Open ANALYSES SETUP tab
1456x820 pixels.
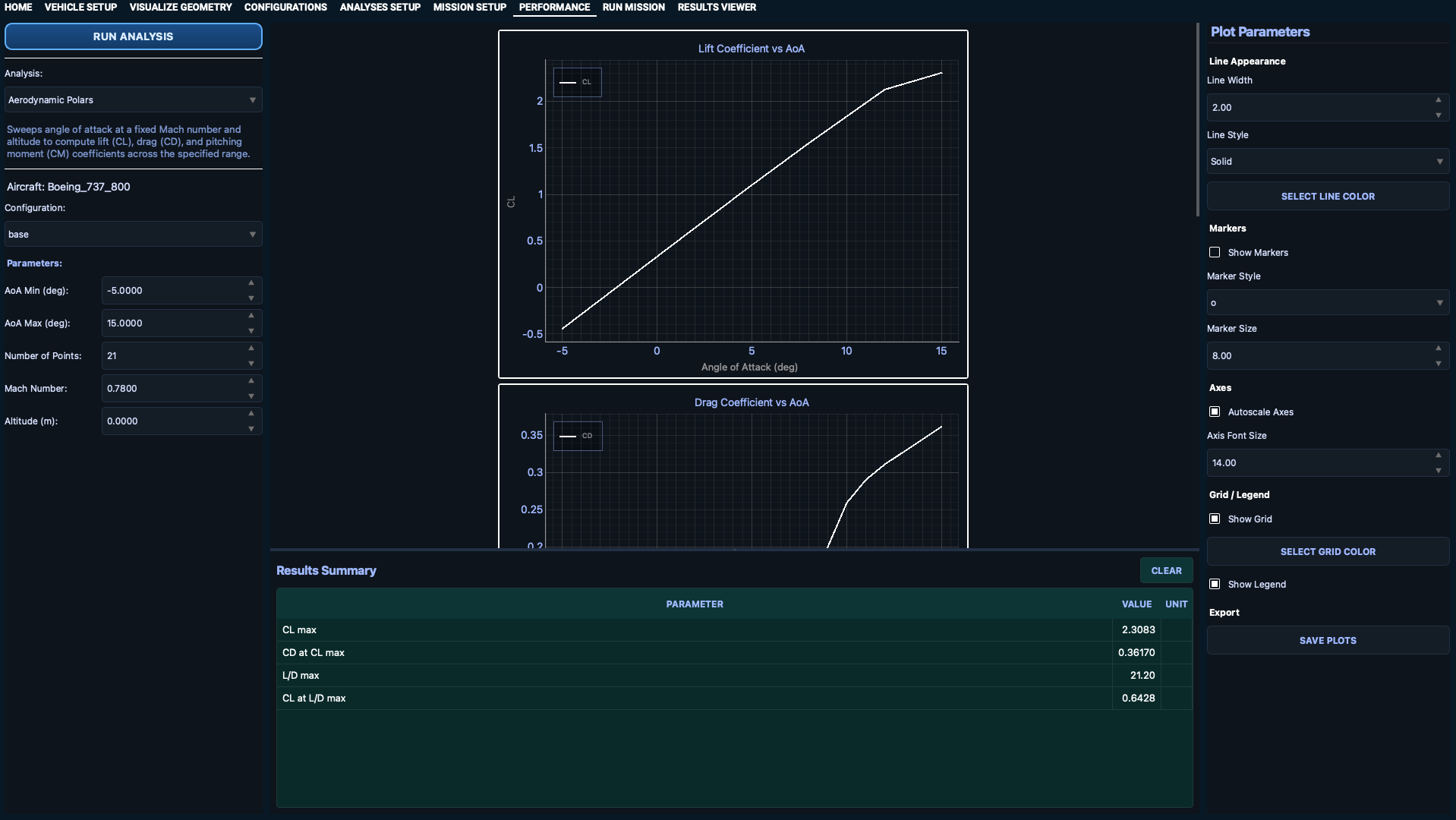tap(380, 7)
